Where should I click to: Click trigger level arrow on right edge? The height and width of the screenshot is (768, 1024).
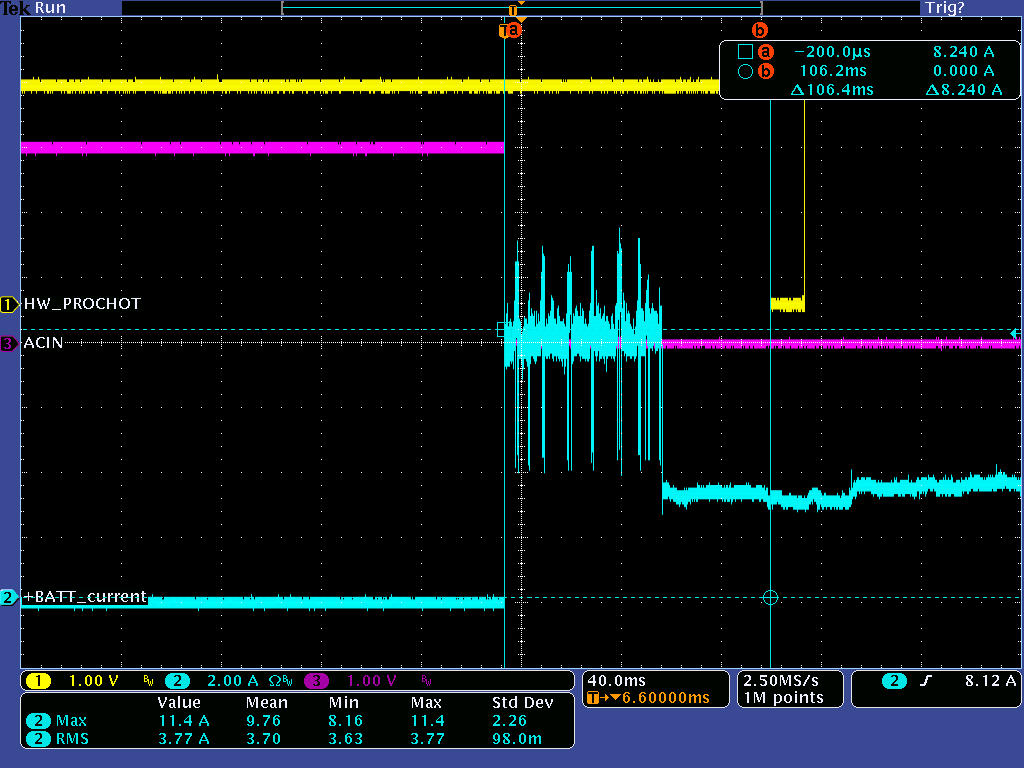[x=1016, y=334]
